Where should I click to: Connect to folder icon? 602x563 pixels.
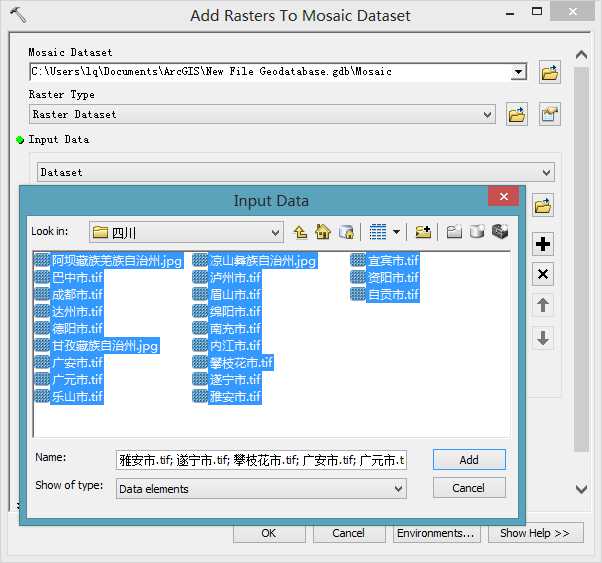pyautogui.click(x=423, y=232)
